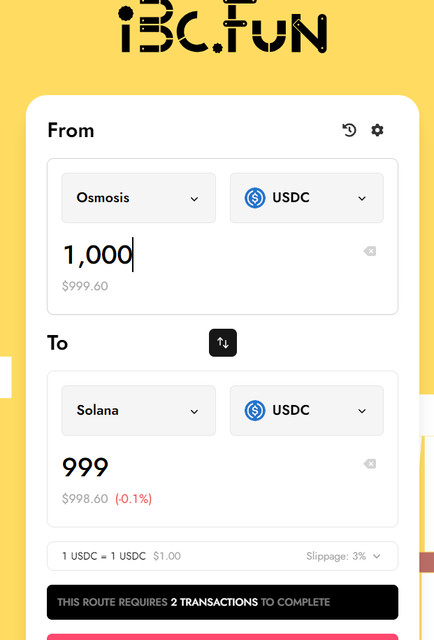Open the Solana destination chain dropdown
The width and height of the screenshot is (434, 640).
[138, 410]
